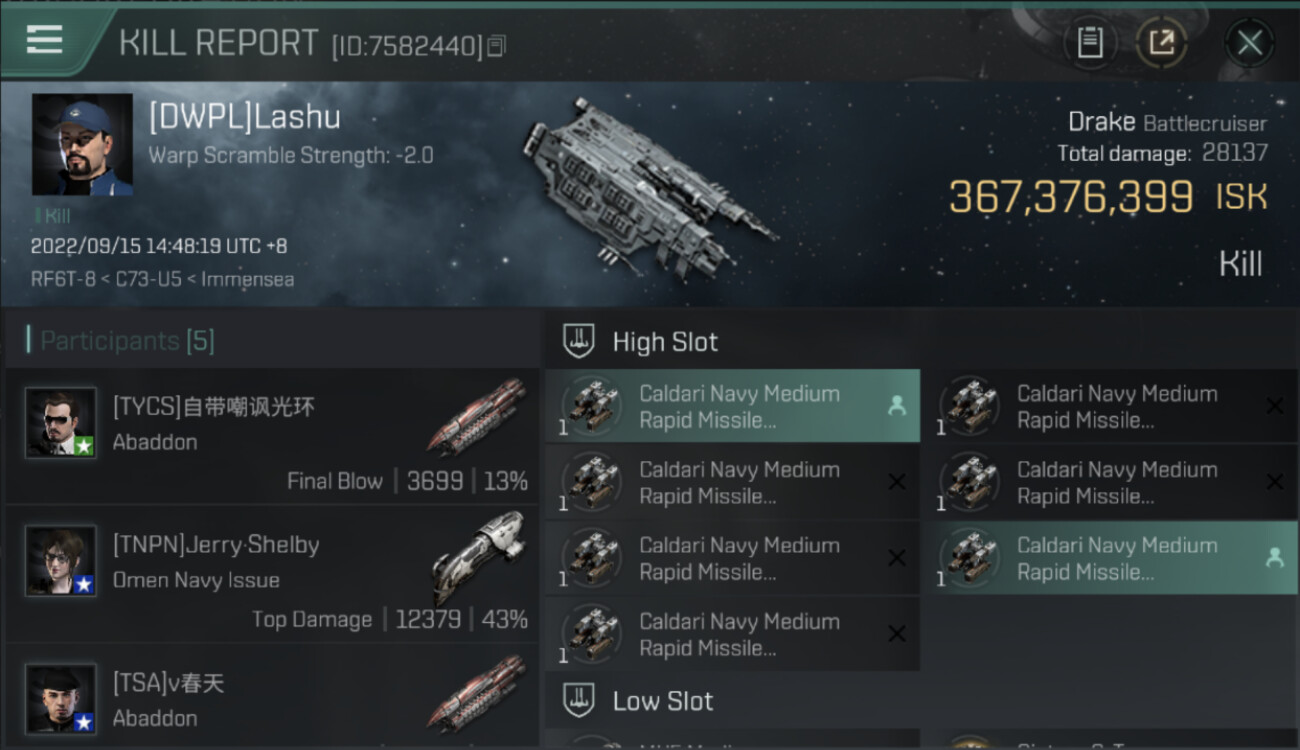Screen dimensions: 1300x750
Task: Click the clipboard report icon
Action: click(1090, 43)
